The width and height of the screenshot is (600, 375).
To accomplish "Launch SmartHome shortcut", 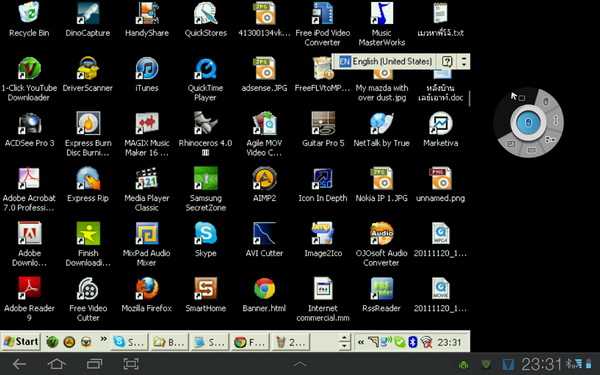I will (x=205, y=295).
